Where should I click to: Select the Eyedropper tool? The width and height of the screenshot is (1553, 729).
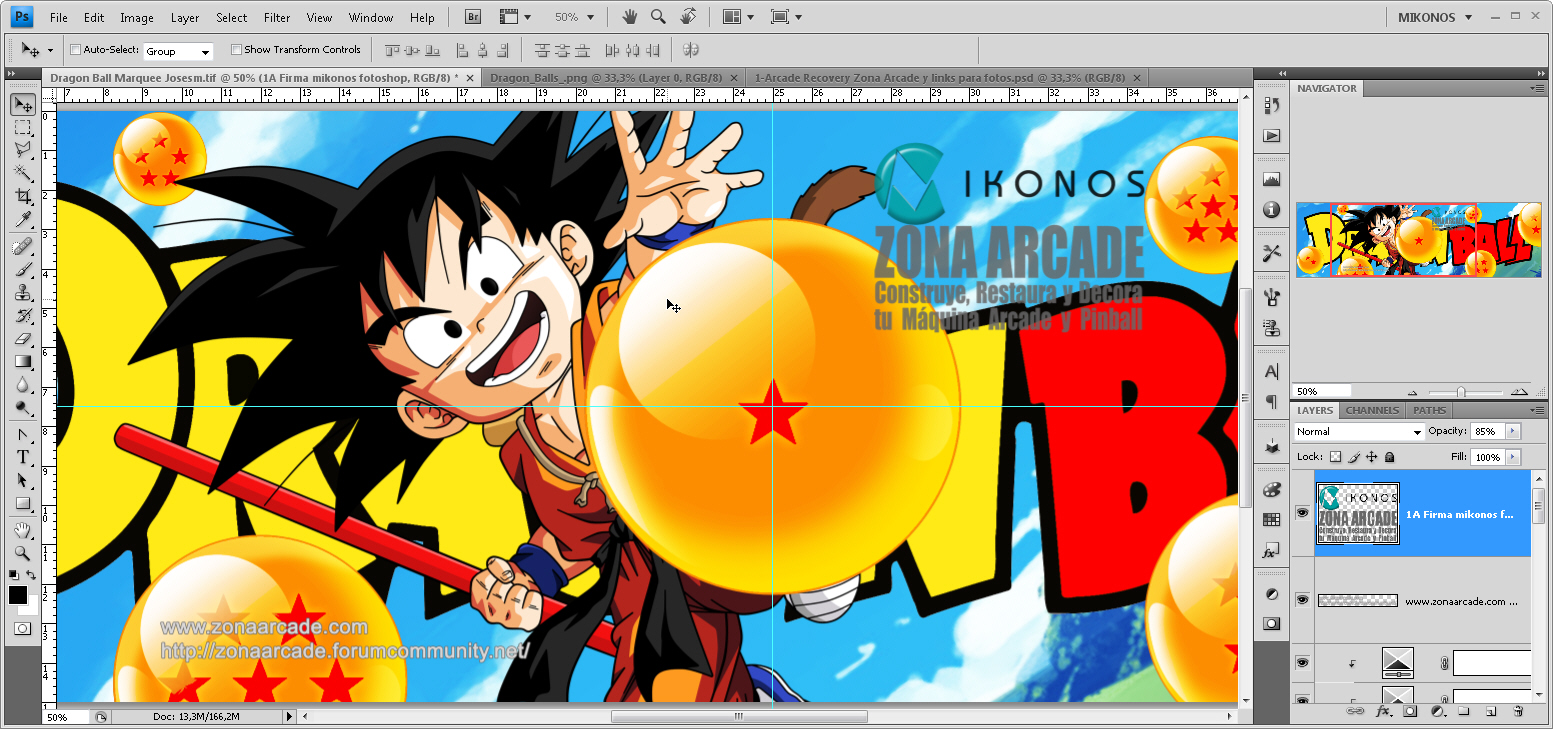pyautogui.click(x=23, y=219)
